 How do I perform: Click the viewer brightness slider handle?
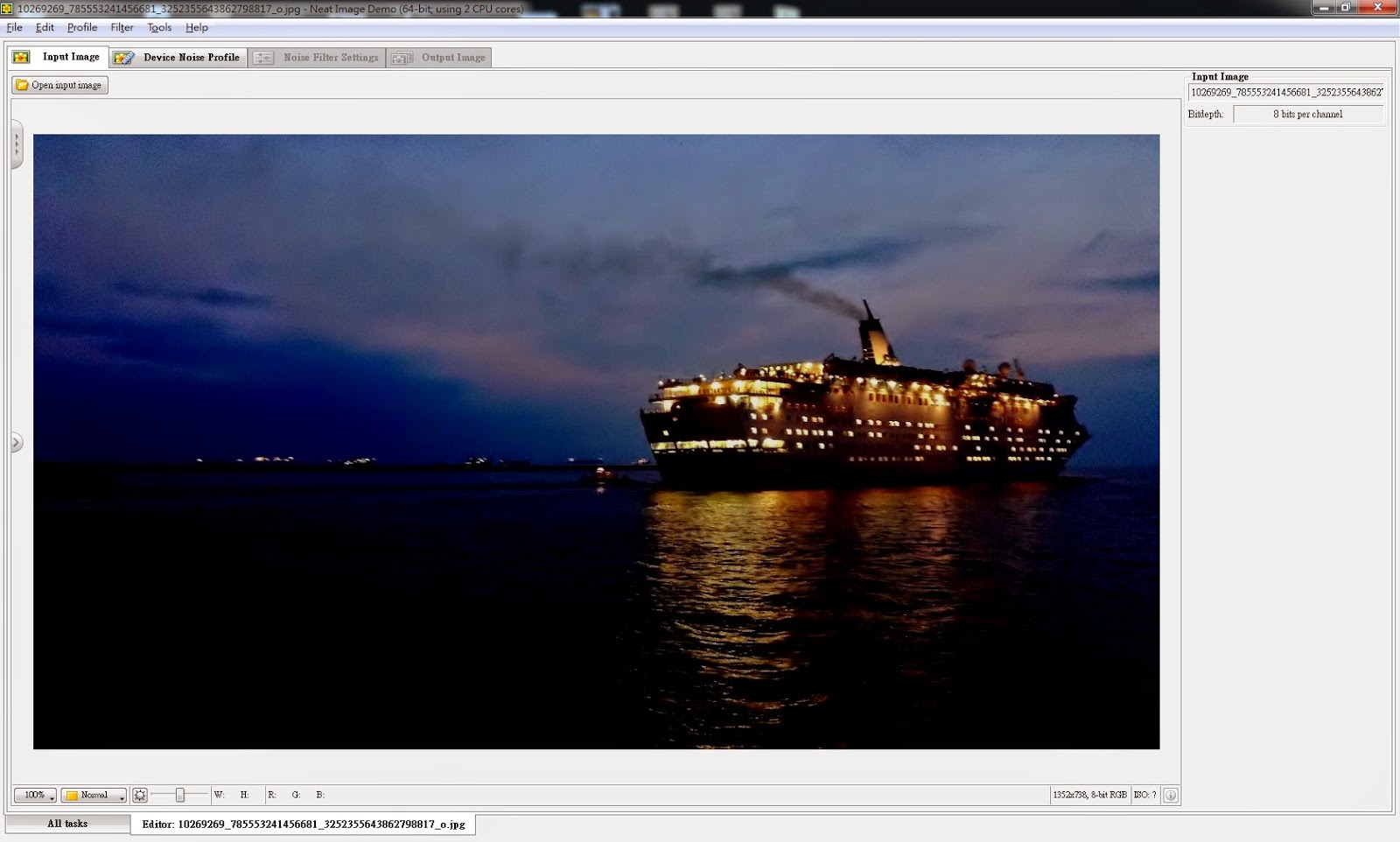(x=179, y=795)
